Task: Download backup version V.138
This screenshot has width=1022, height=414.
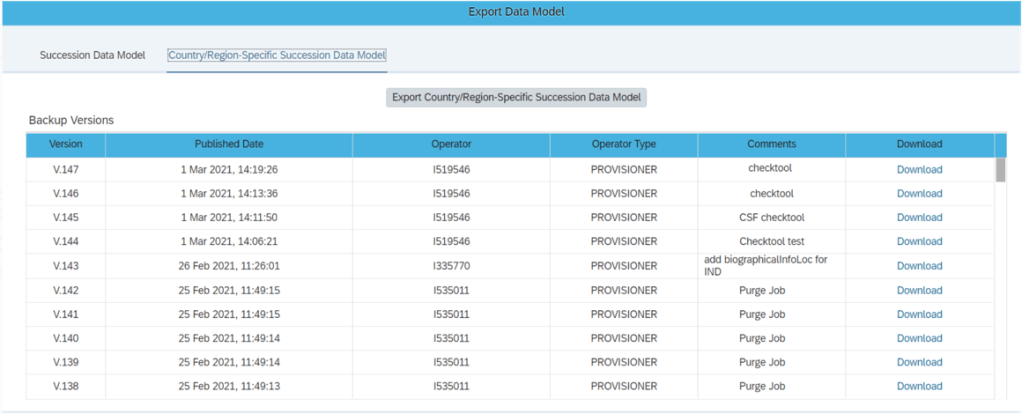Action: pyautogui.click(x=919, y=386)
